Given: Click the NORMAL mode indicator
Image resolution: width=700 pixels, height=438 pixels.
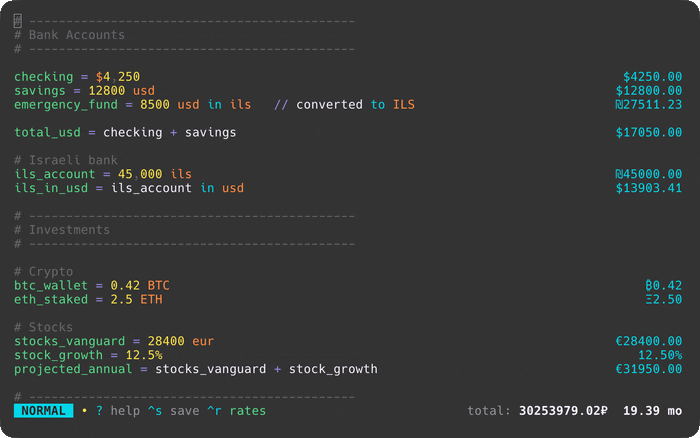Looking at the screenshot, I should coord(43,411).
